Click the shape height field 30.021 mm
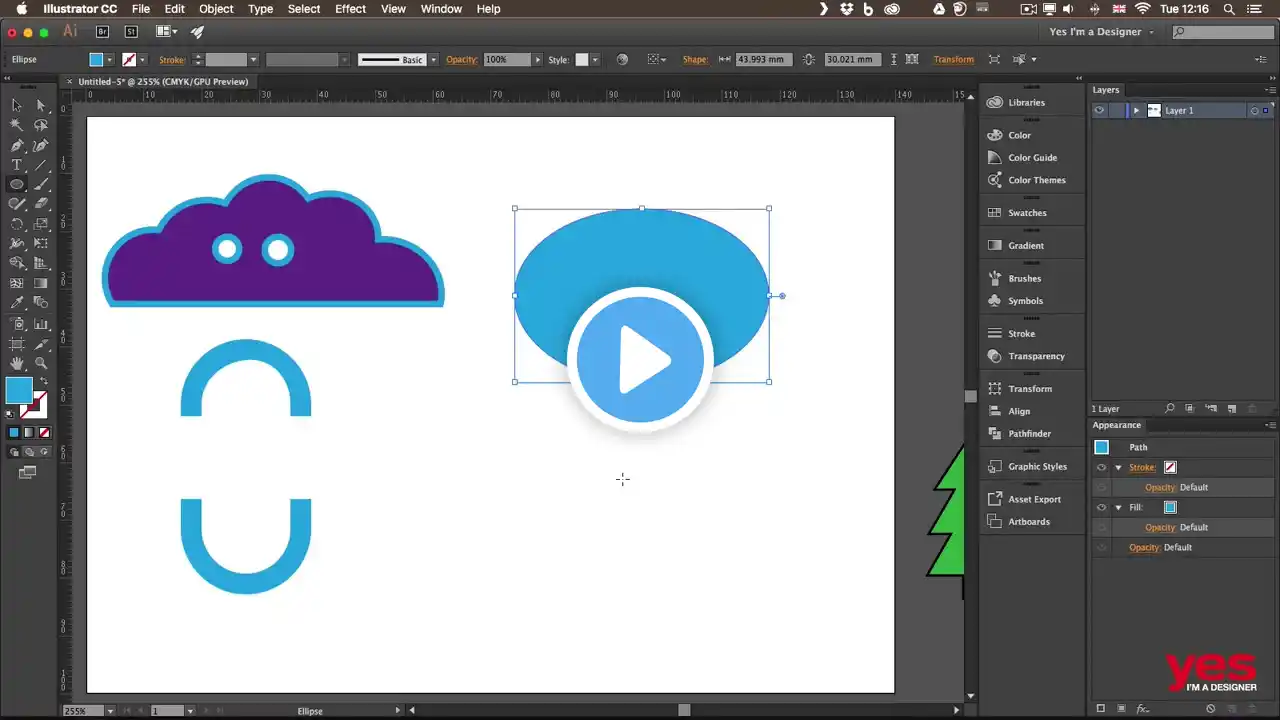Image resolution: width=1280 pixels, height=720 pixels. (x=854, y=60)
